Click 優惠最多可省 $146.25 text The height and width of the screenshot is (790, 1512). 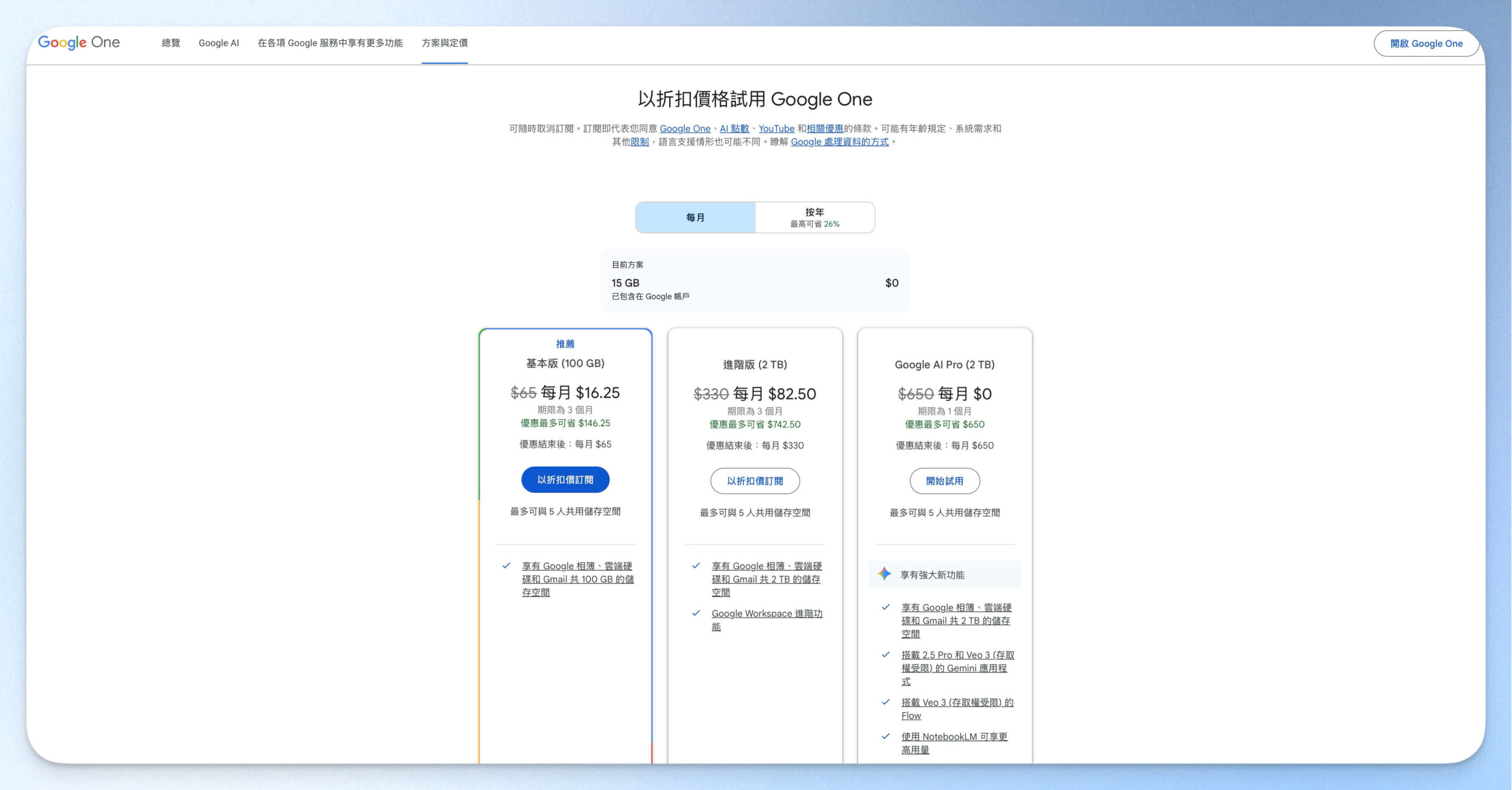pyautogui.click(x=565, y=423)
